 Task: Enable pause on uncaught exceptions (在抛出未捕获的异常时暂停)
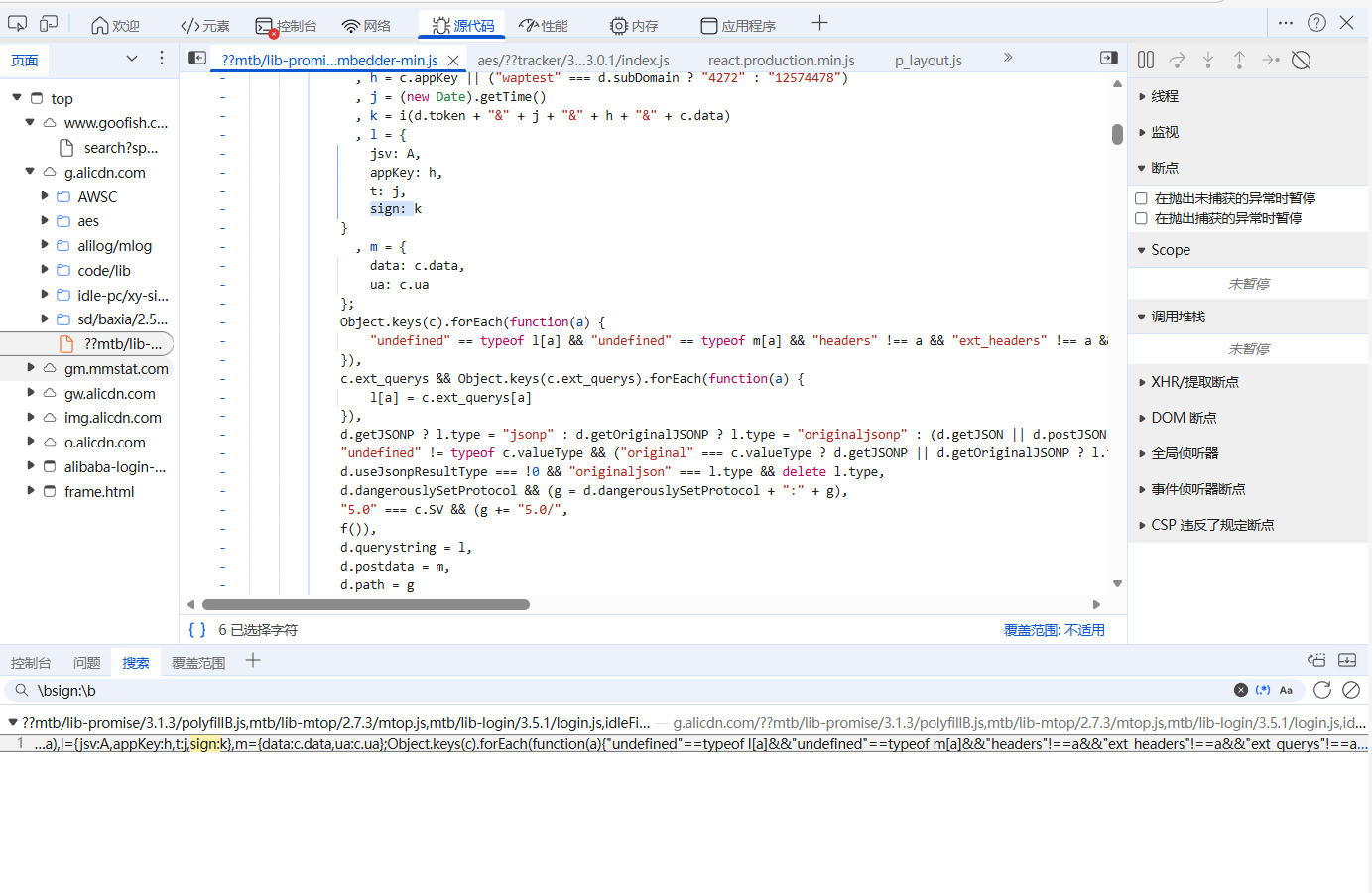click(x=1141, y=198)
